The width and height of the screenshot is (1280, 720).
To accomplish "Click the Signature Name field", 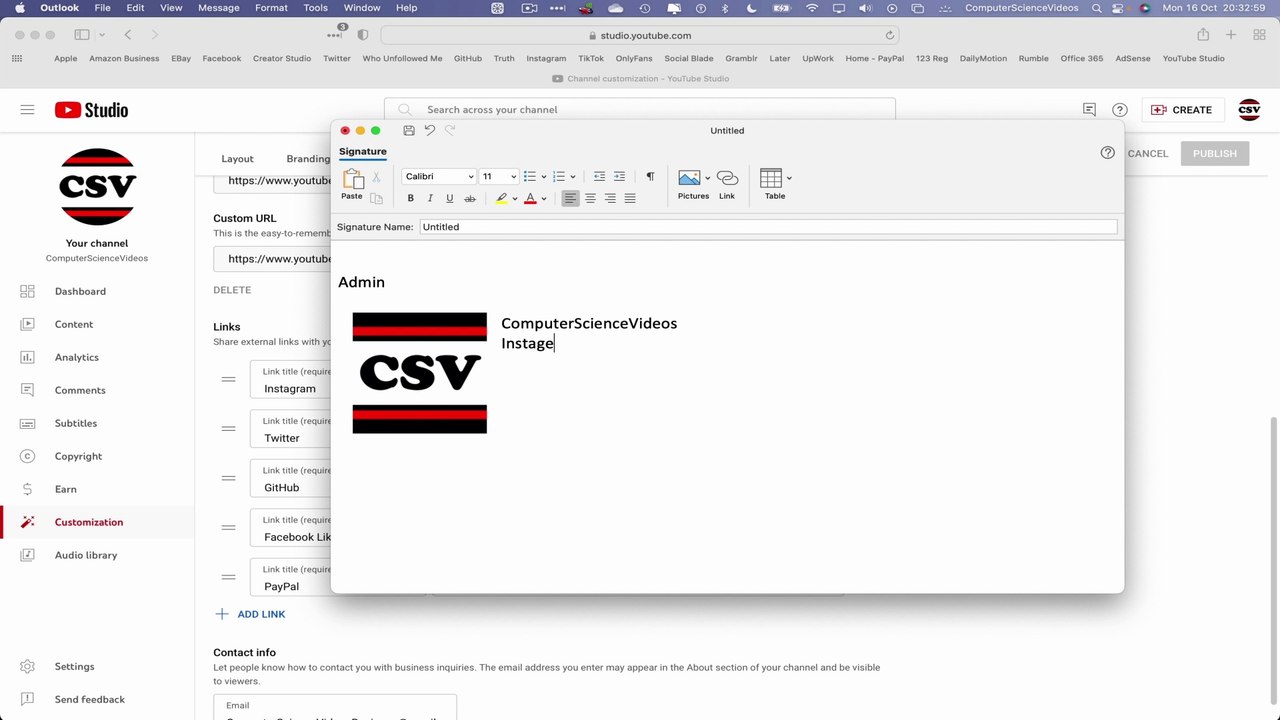I will [x=768, y=227].
